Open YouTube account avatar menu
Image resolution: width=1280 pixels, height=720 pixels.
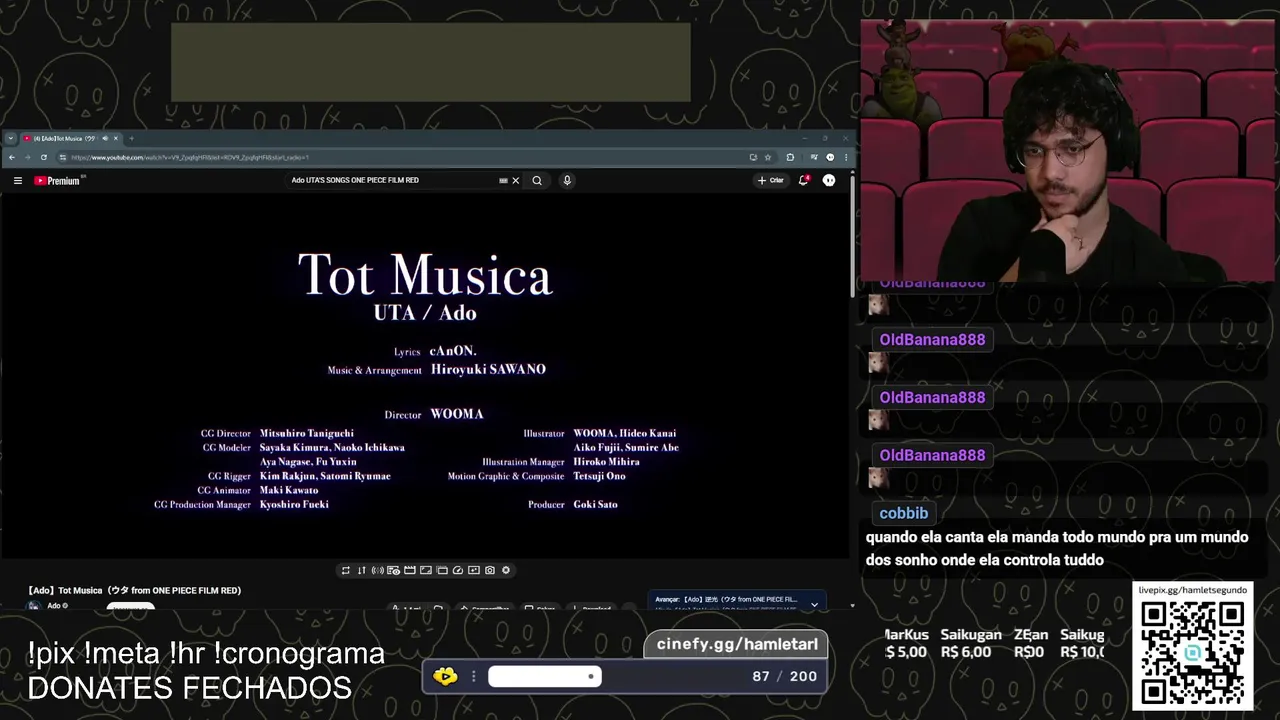829,181
